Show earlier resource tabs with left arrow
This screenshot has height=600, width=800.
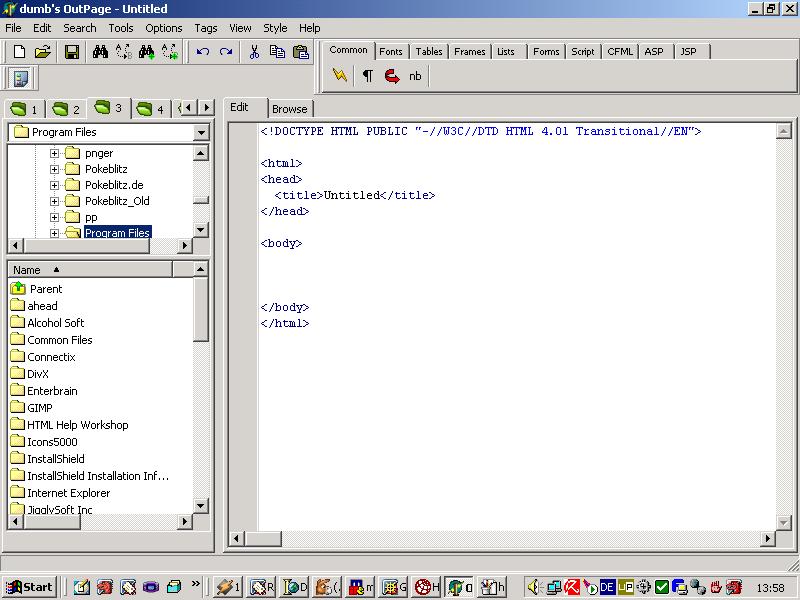click(189, 108)
